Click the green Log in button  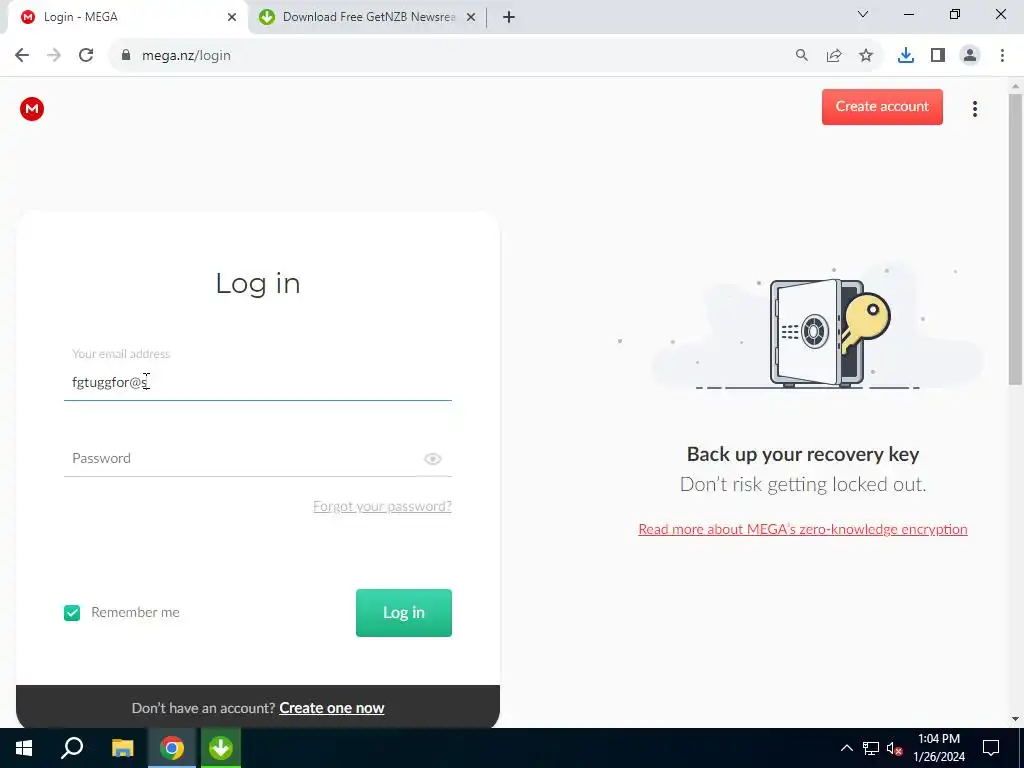pos(404,613)
